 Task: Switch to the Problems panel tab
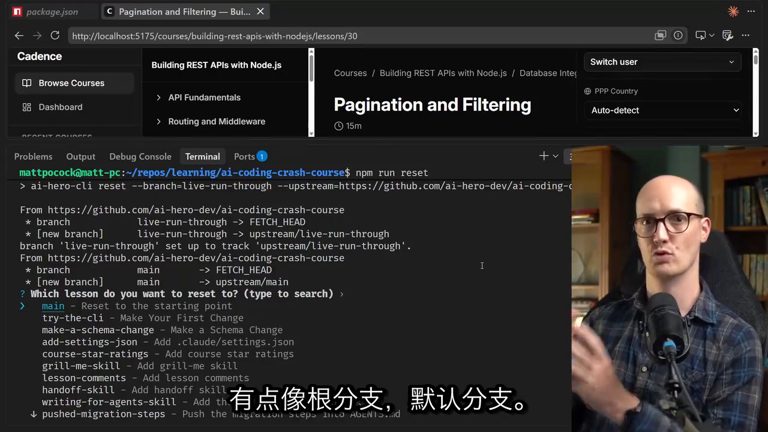33,157
